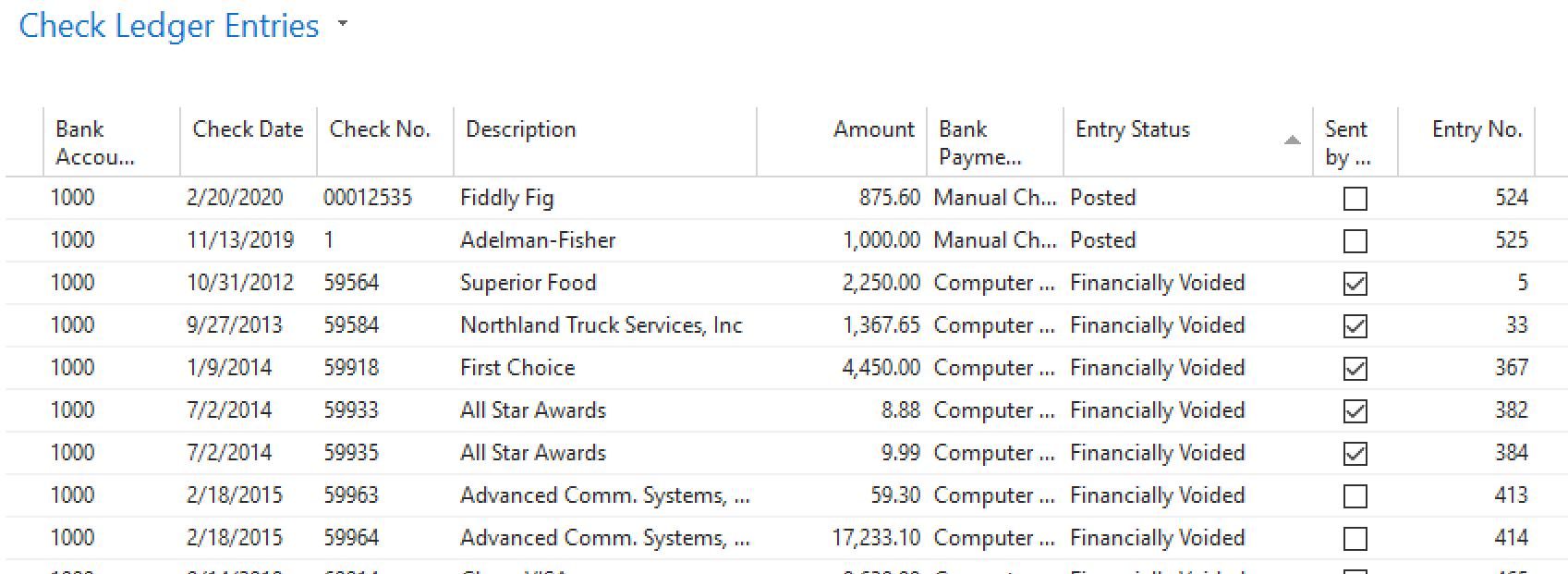The height and width of the screenshot is (574, 1568).
Task: Toggle Sent checkbox for Fiddly Fig
Action: [1355, 199]
